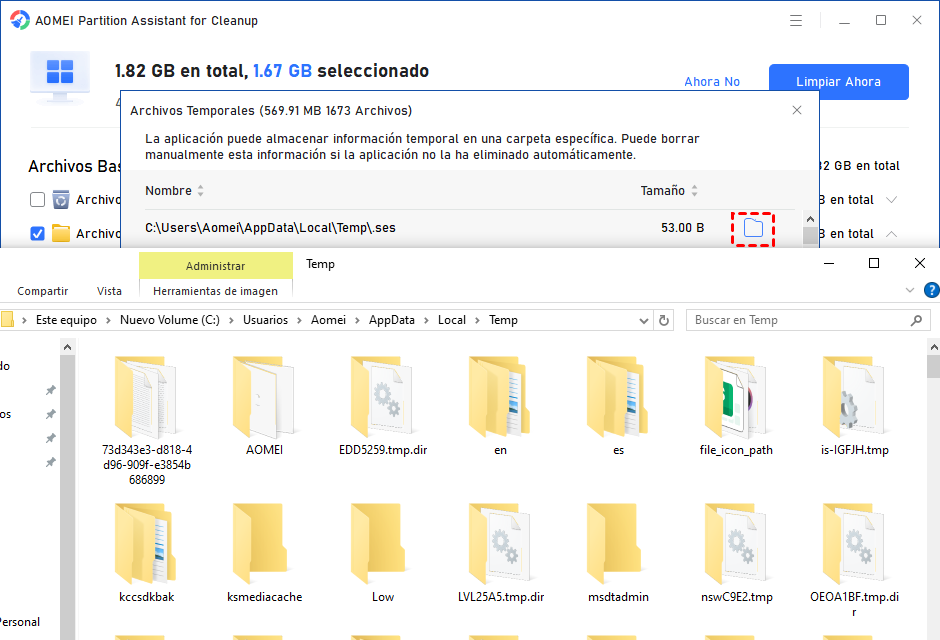Screen dimensions: 940x640
Task: Click the Ahora No link
Action: [x=712, y=81]
